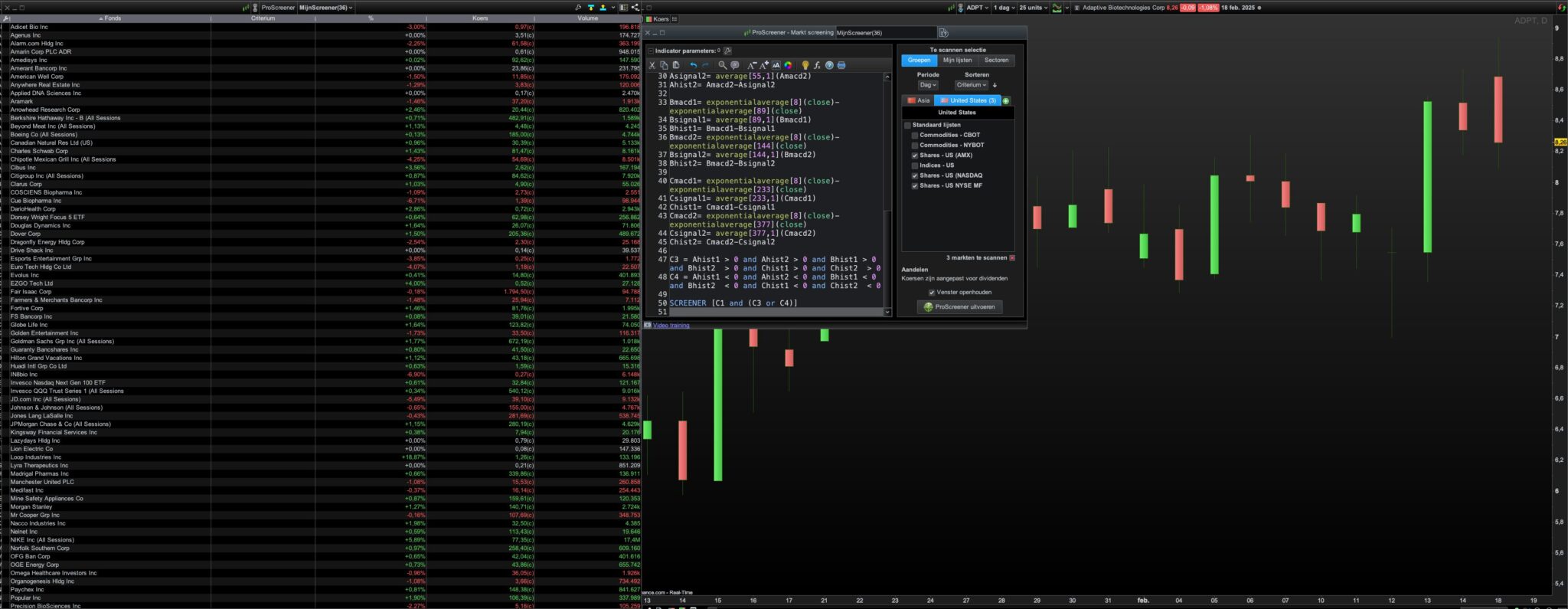Decrease the editor font size
This screenshot has height=609, width=1568.
coord(752,65)
